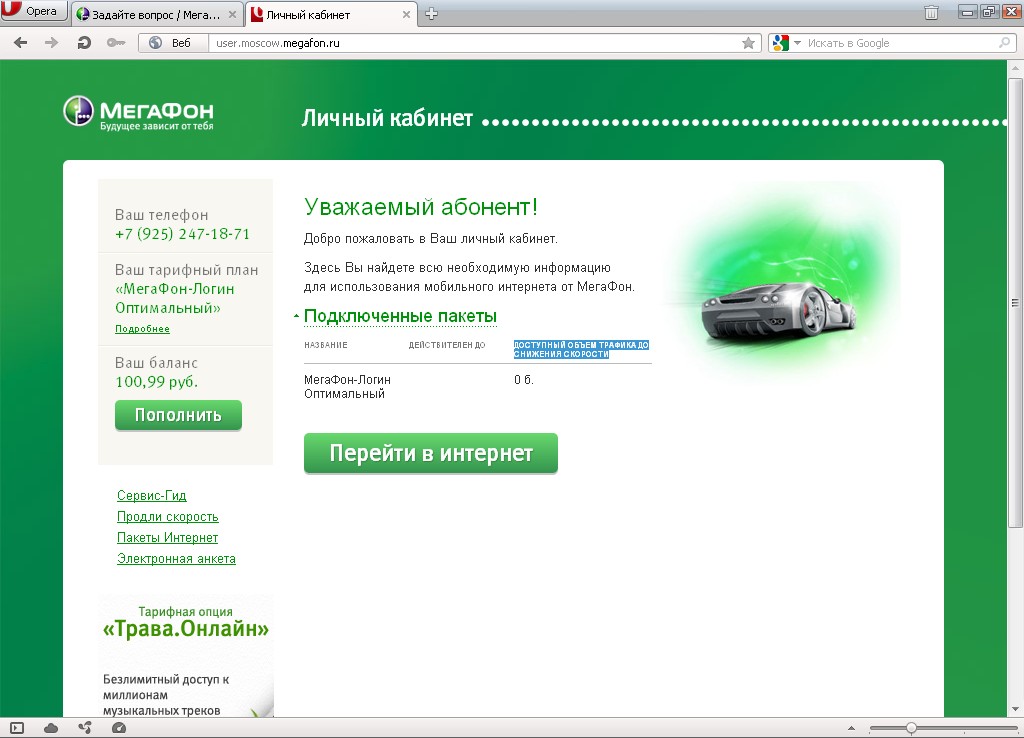Click the highlighted ДОСТУПНЫЙ ОБЪЕМ ТРАФИКА header

[581, 349]
